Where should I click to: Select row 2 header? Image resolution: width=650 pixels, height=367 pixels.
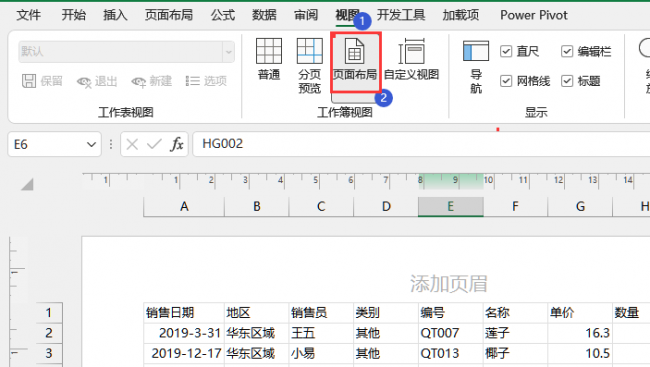pos(49,333)
